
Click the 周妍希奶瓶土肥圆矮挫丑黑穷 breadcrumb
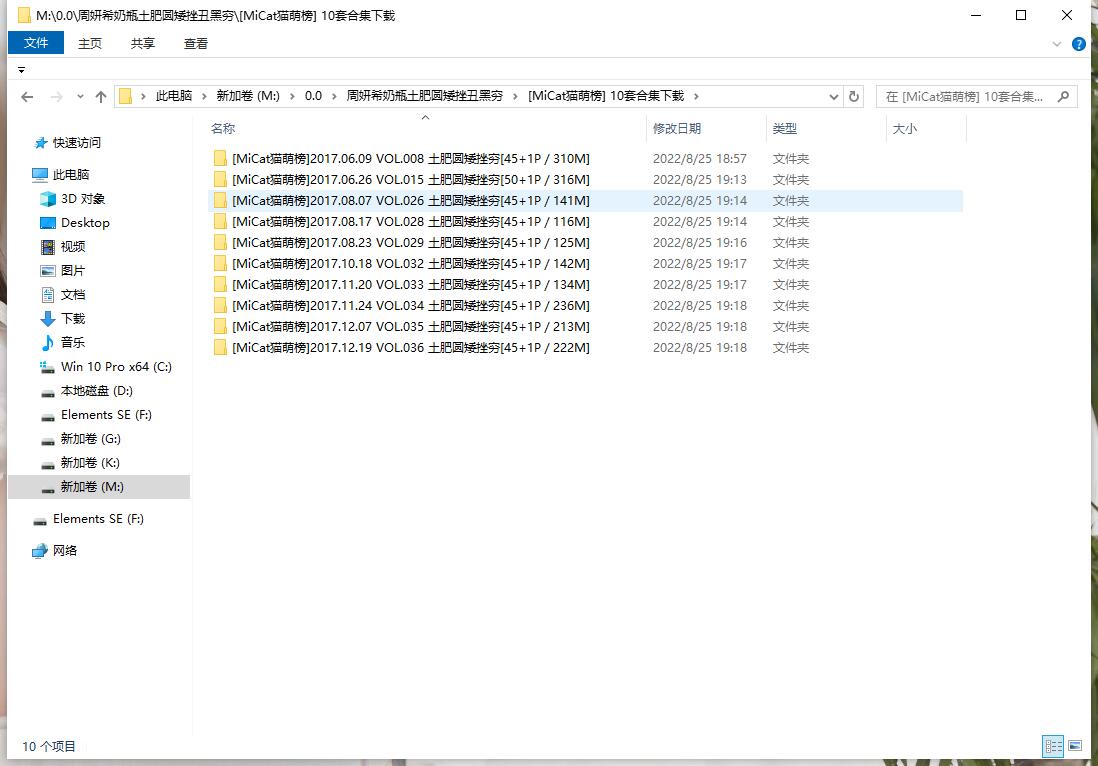(x=424, y=96)
